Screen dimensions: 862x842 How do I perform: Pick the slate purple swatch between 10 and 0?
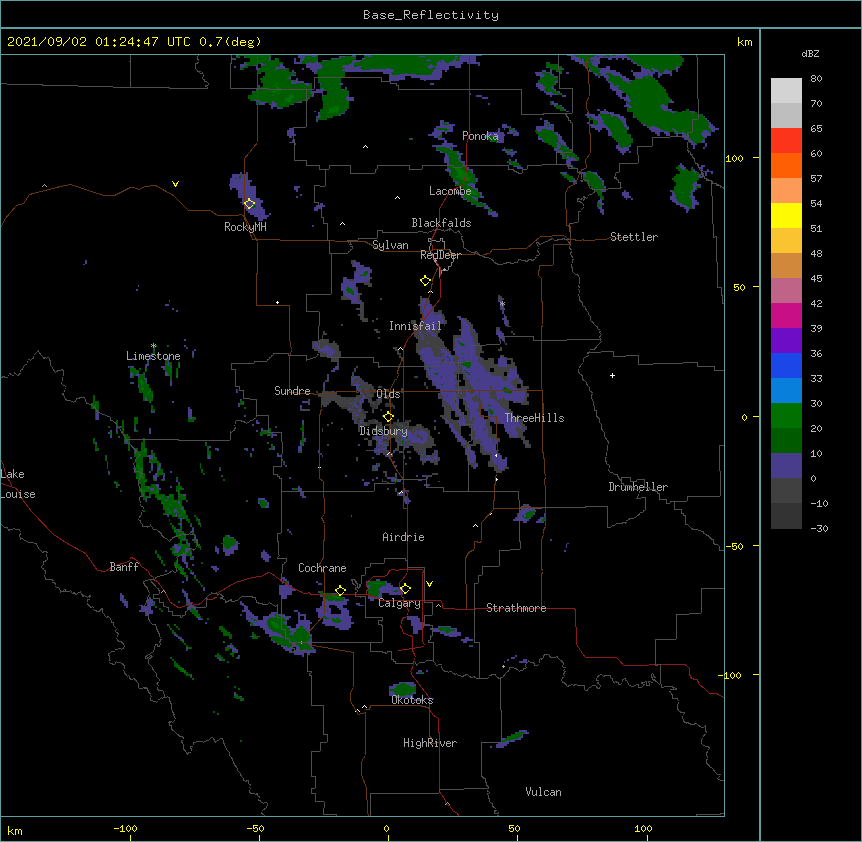click(786, 466)
